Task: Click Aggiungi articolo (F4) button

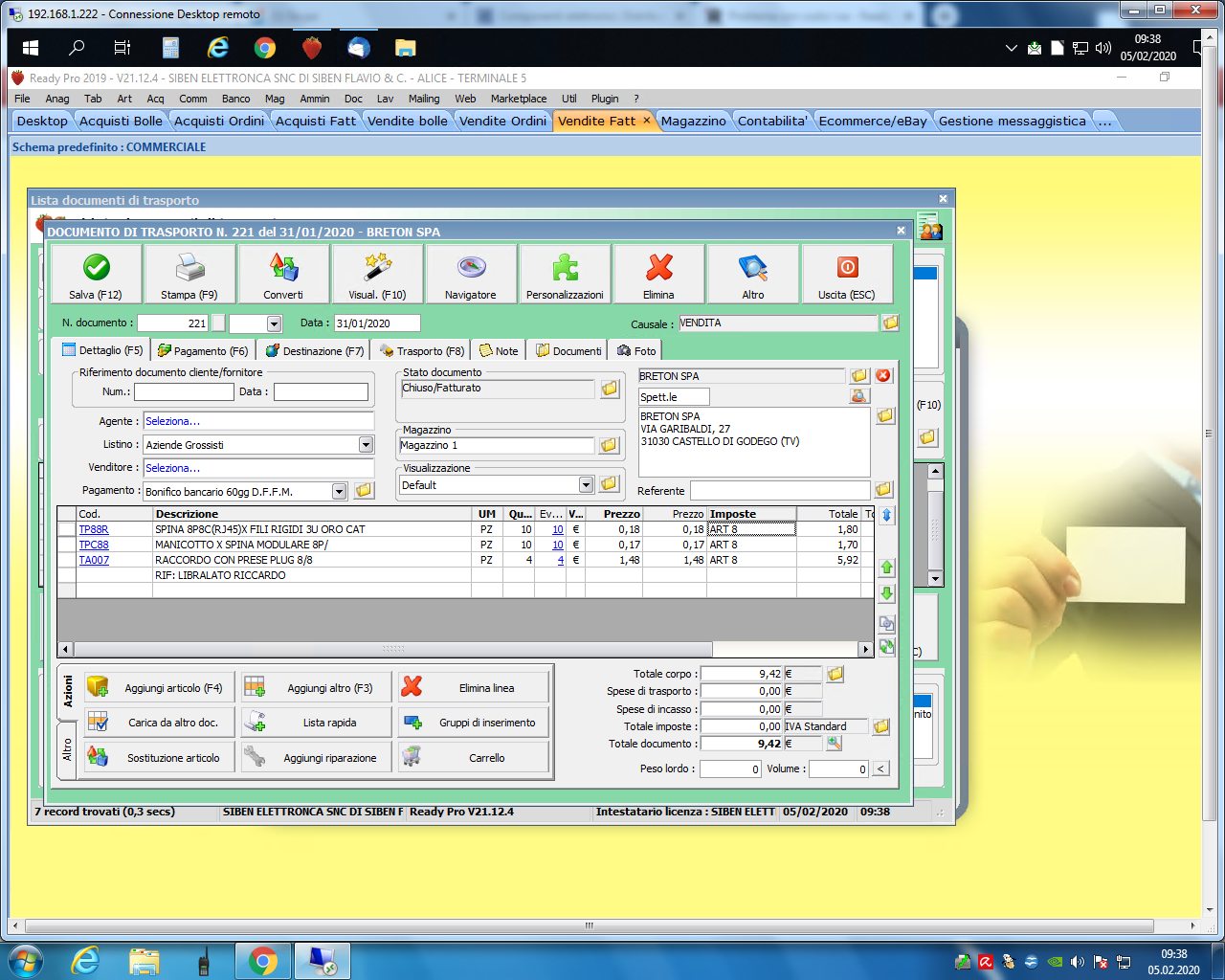Action: coord(157,688)
